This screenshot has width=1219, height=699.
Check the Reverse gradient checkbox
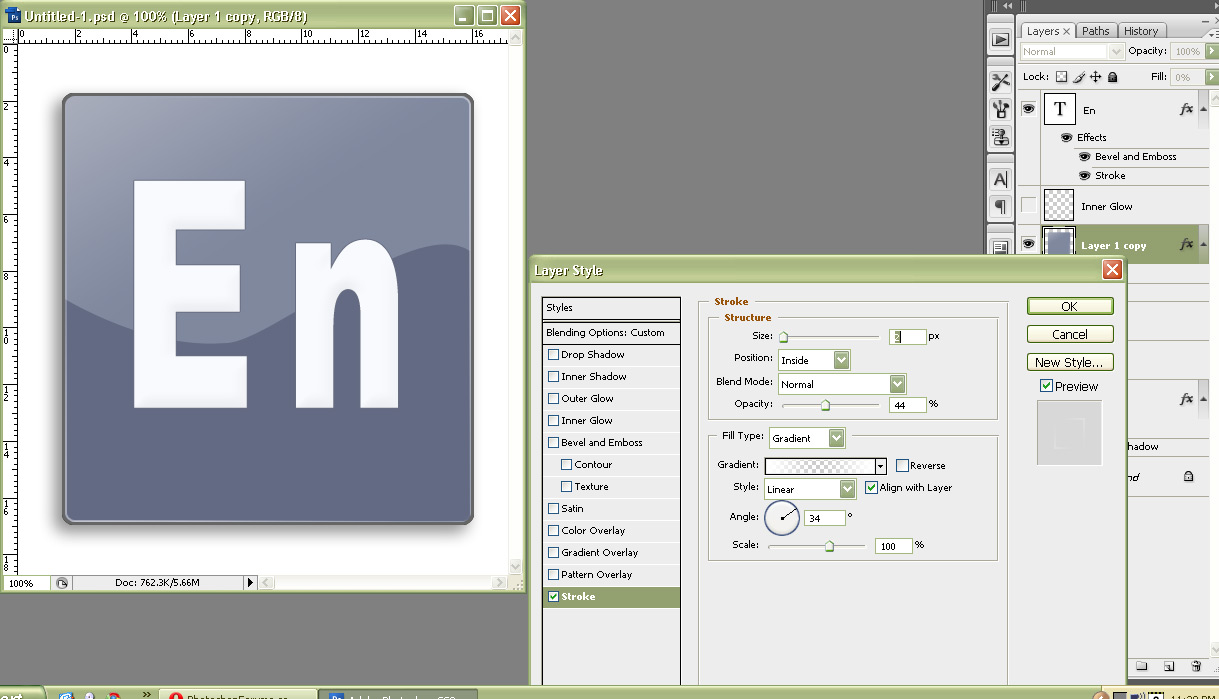(x=902, y=465)
